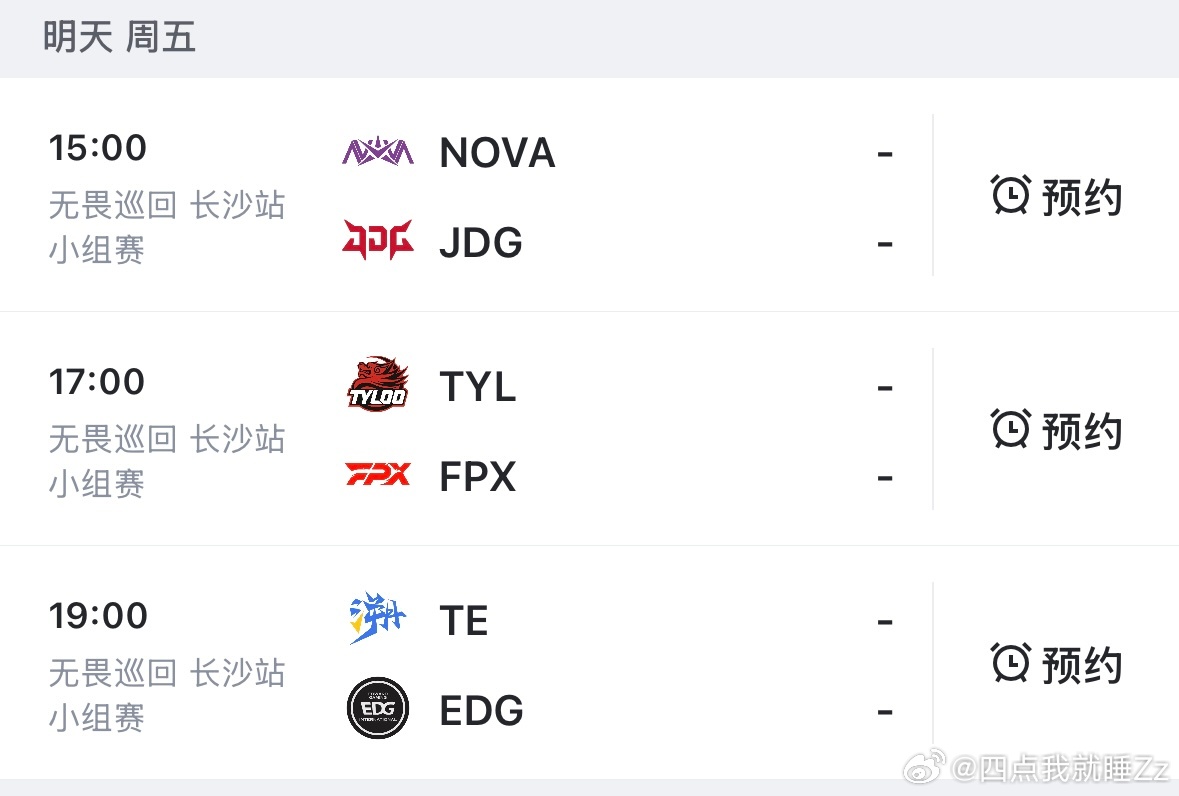This screenshot has height=796, width=1179.
Task: Open the NOVA team name
Action: click(497, 153)
